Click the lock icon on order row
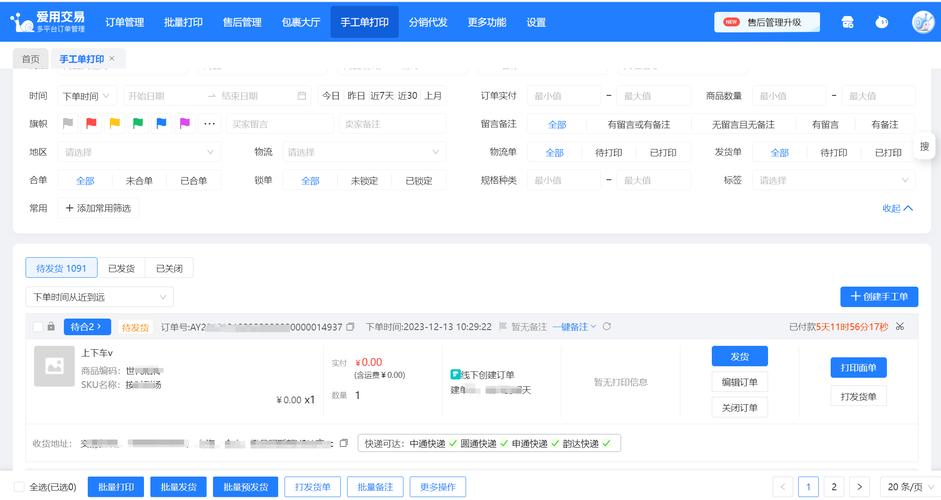Viewport: 941px width, 500px height. point(51,327)
